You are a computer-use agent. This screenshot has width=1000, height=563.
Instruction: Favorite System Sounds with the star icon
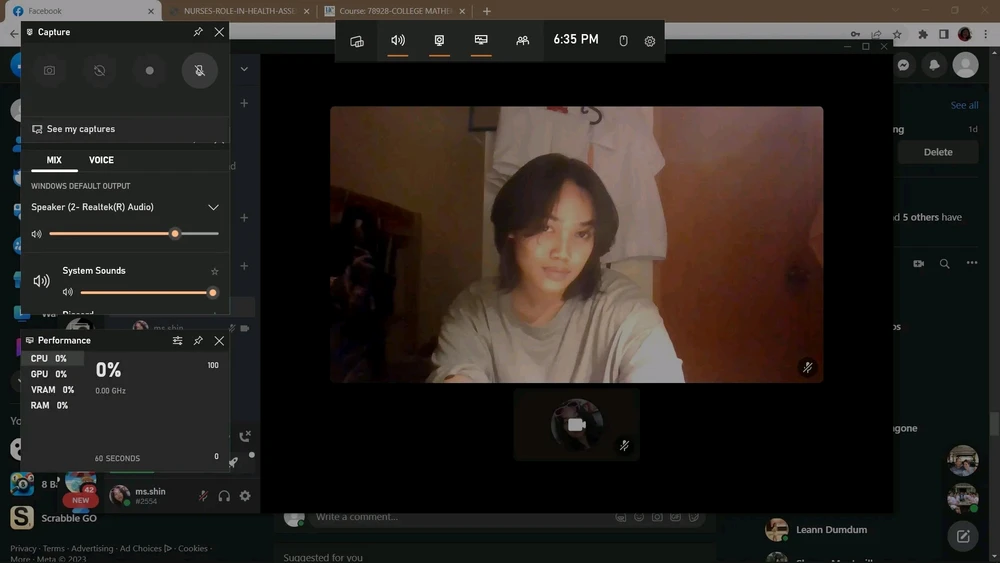[215, 272]
